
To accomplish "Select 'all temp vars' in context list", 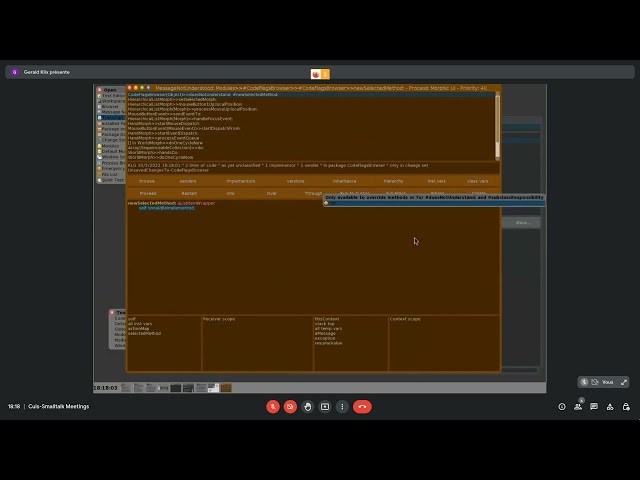I will point(328,329).
